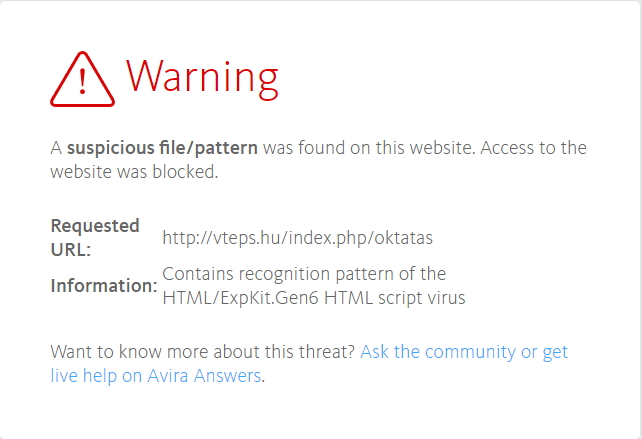The width and height of the screenshot is (642, 439).
Task: Click the 'Access to the' sentence start
Action: point(533,148)
